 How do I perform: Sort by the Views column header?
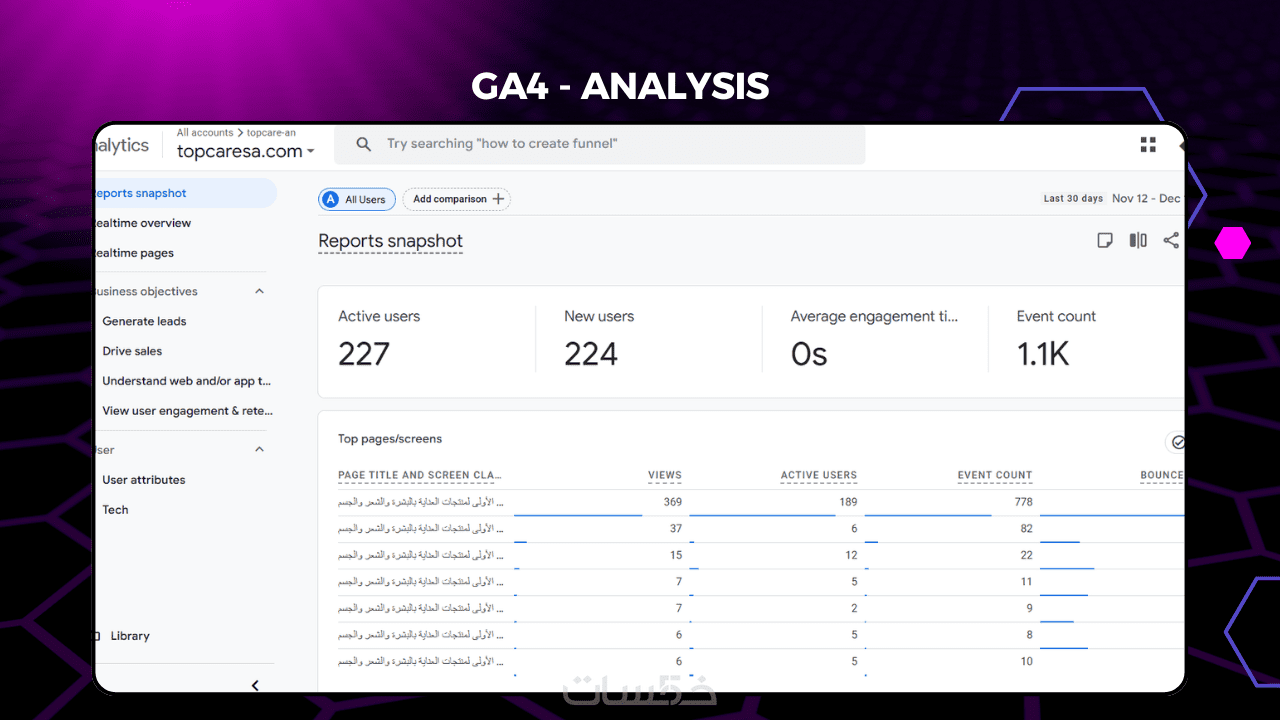pos(664,475)
